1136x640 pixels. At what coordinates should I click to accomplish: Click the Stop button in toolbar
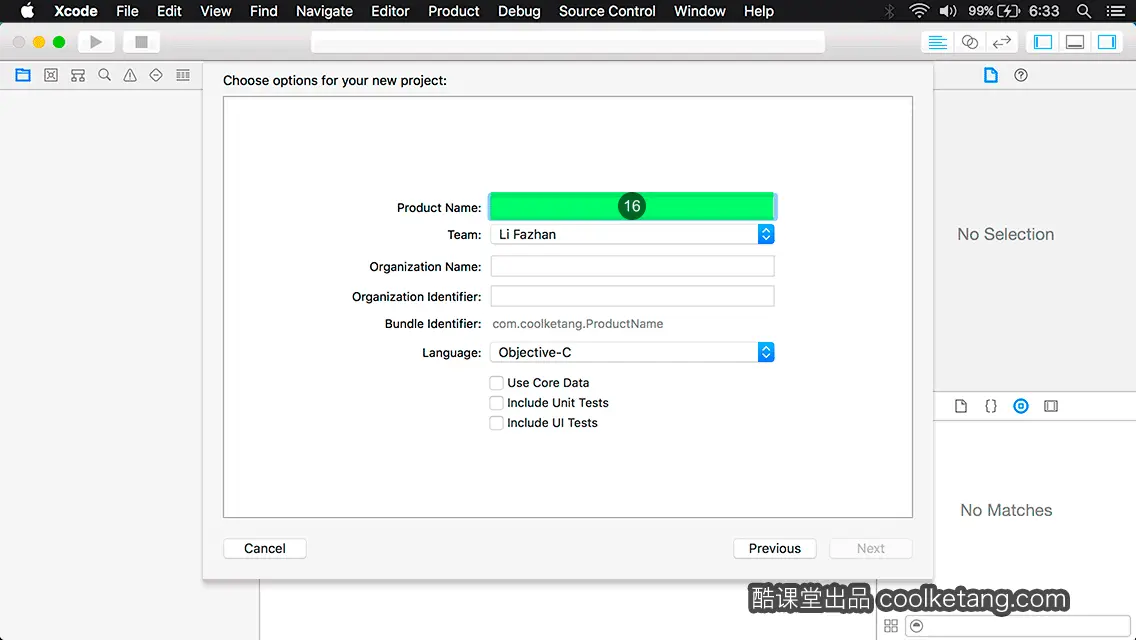[x=141, y=42]
